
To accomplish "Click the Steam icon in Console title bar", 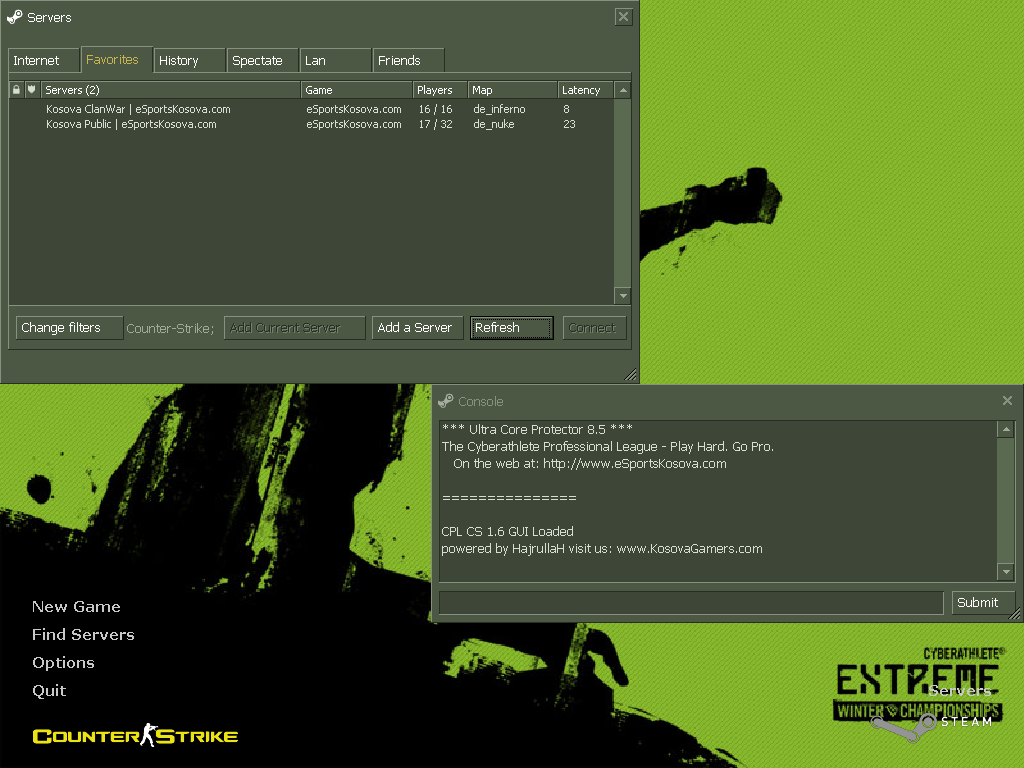I will click(x=446, y=401).
